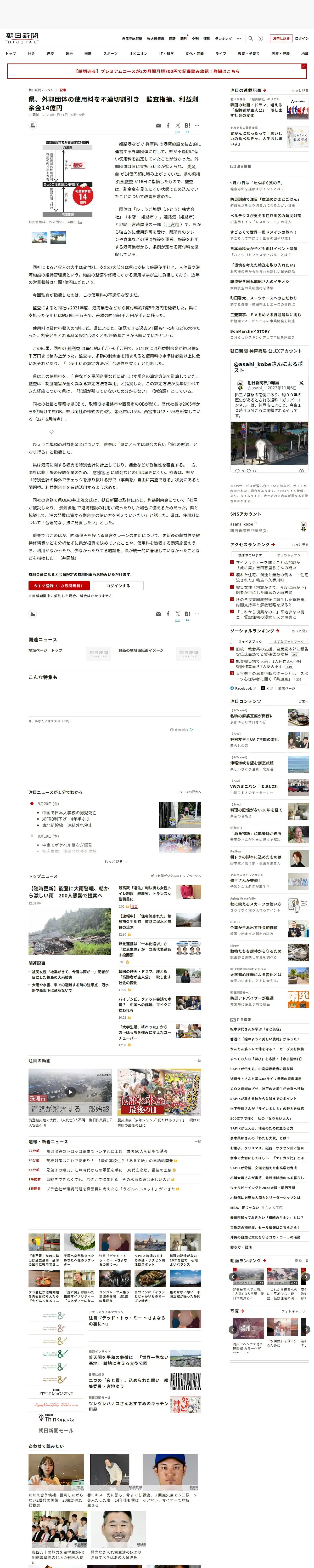This screenshot has height=1568, width=314.
Task: Click the print icon at article bottom
Action: pyautogui.click(x=32, y=614)
